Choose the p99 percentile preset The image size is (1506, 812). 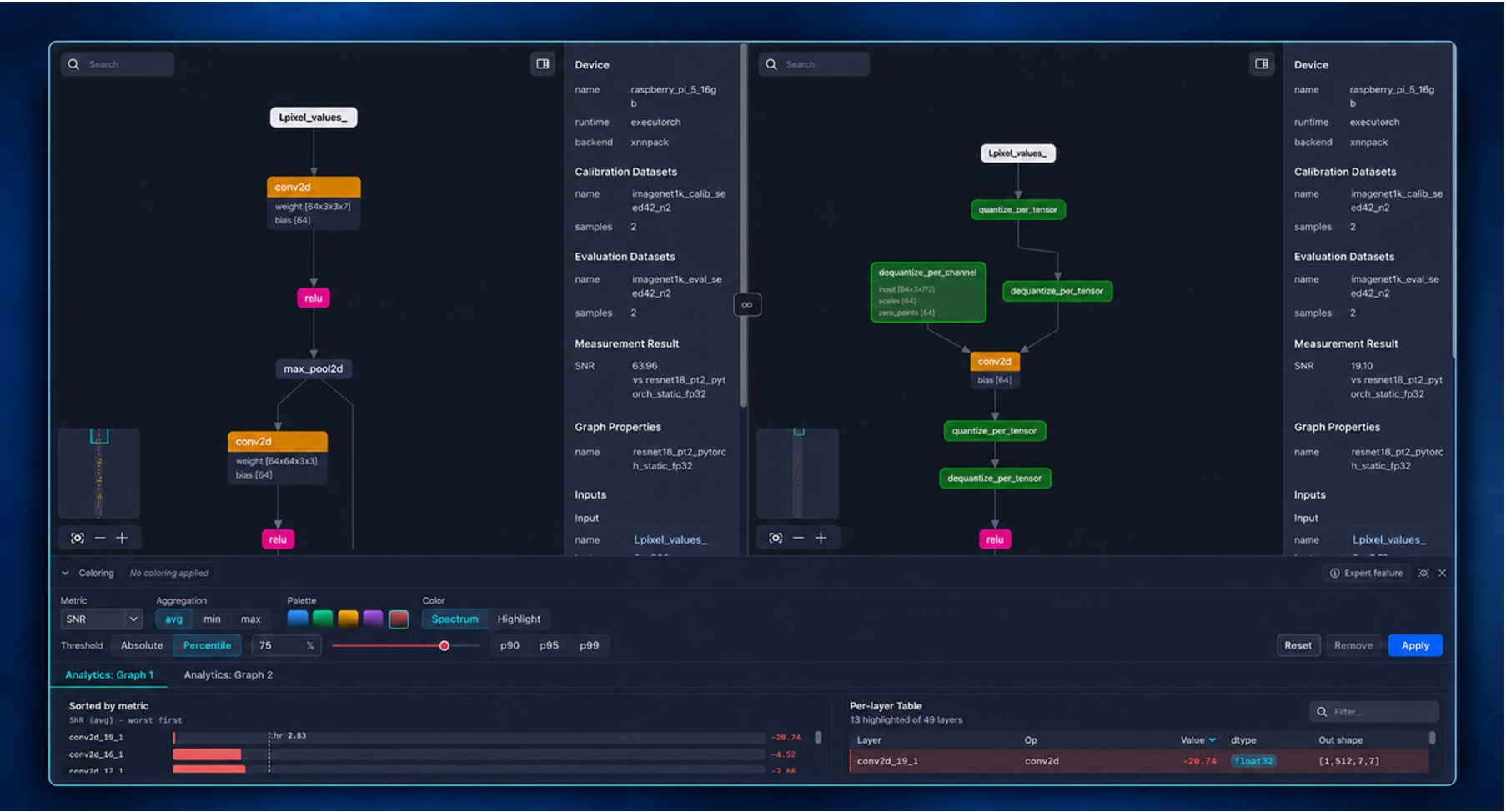coord(589,646)
